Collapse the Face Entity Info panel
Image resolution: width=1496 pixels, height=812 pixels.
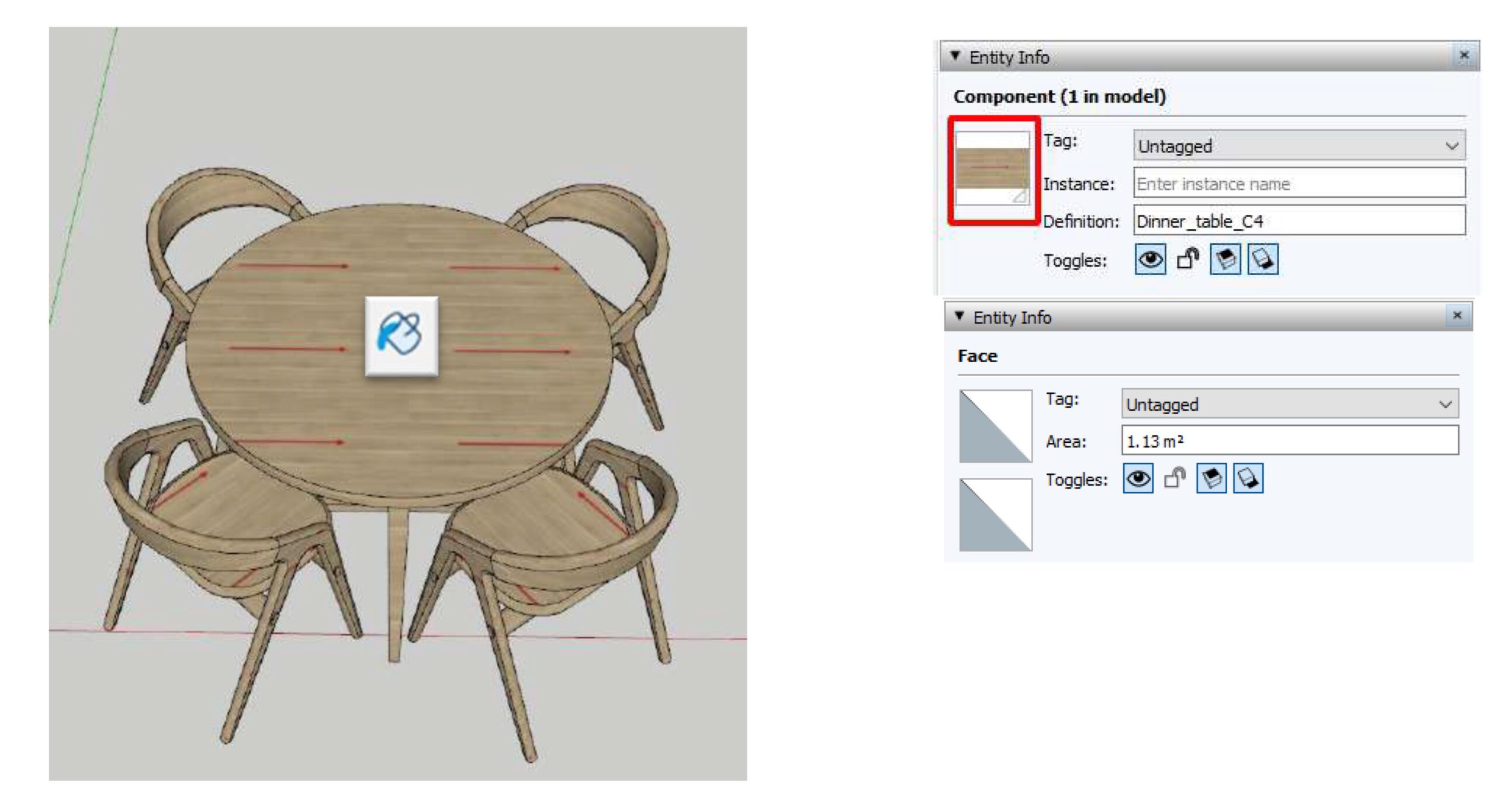959,316
